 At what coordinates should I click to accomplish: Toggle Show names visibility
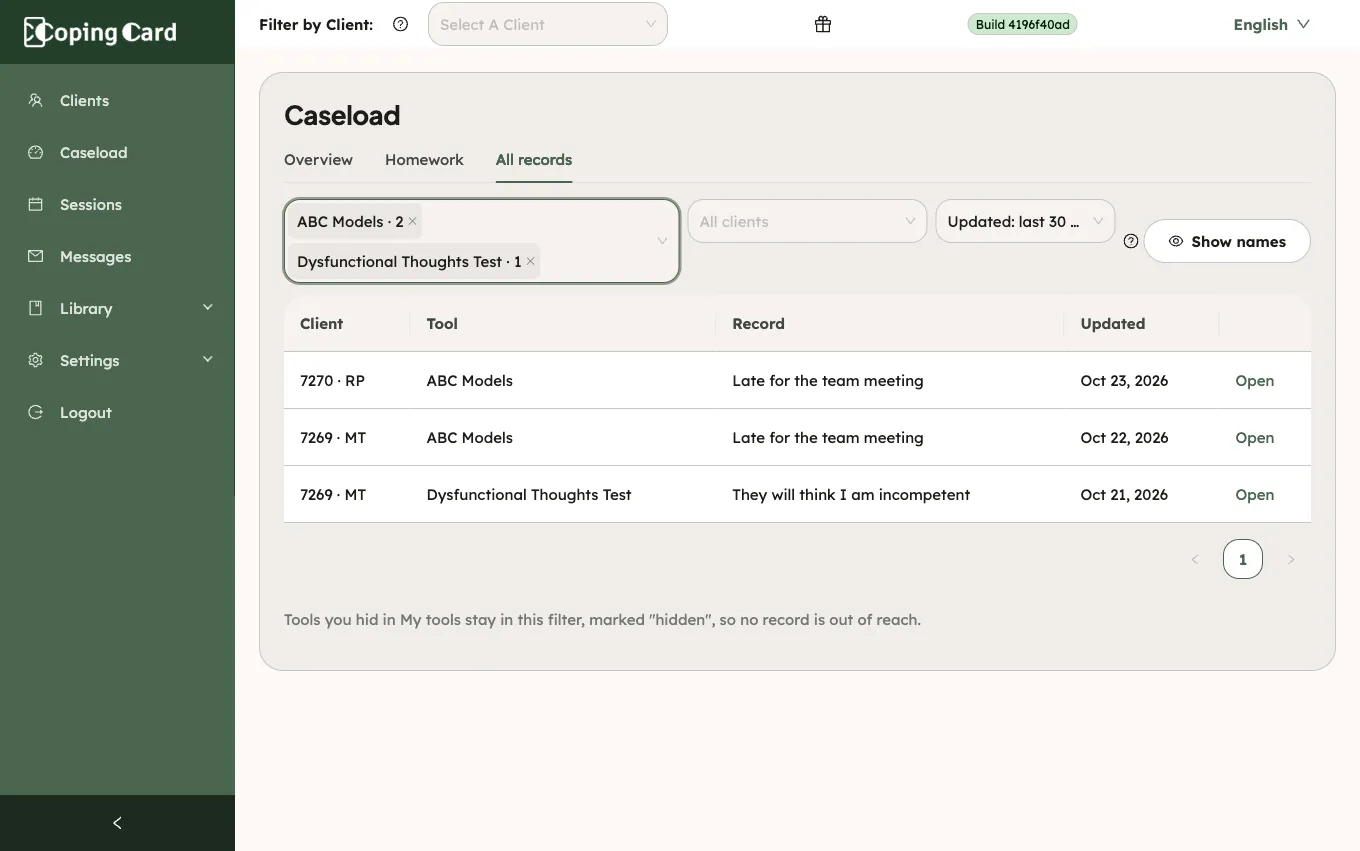(x=1227, y=241)
